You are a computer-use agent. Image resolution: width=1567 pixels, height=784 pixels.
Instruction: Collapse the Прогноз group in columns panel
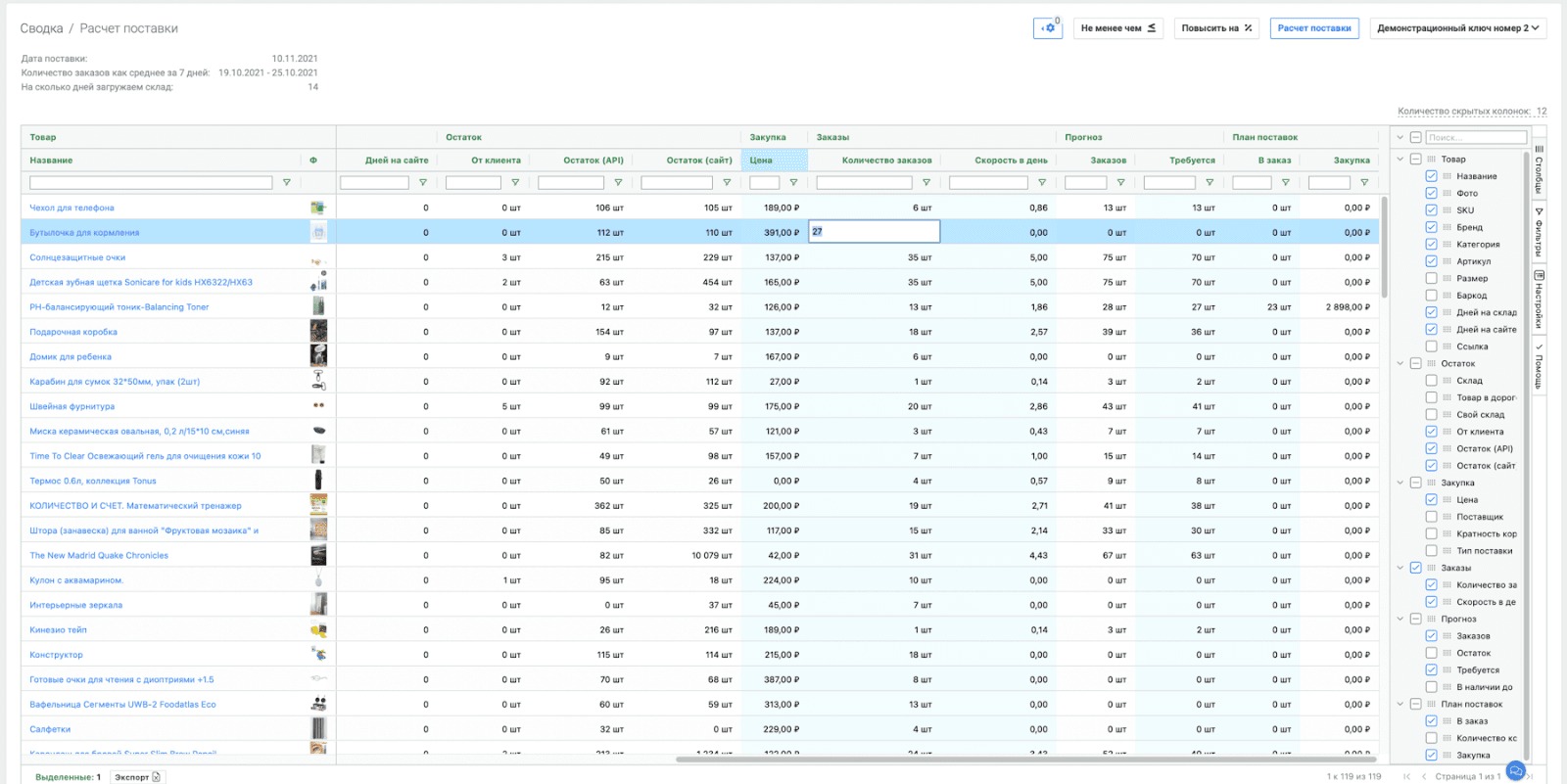(1400, 619)
